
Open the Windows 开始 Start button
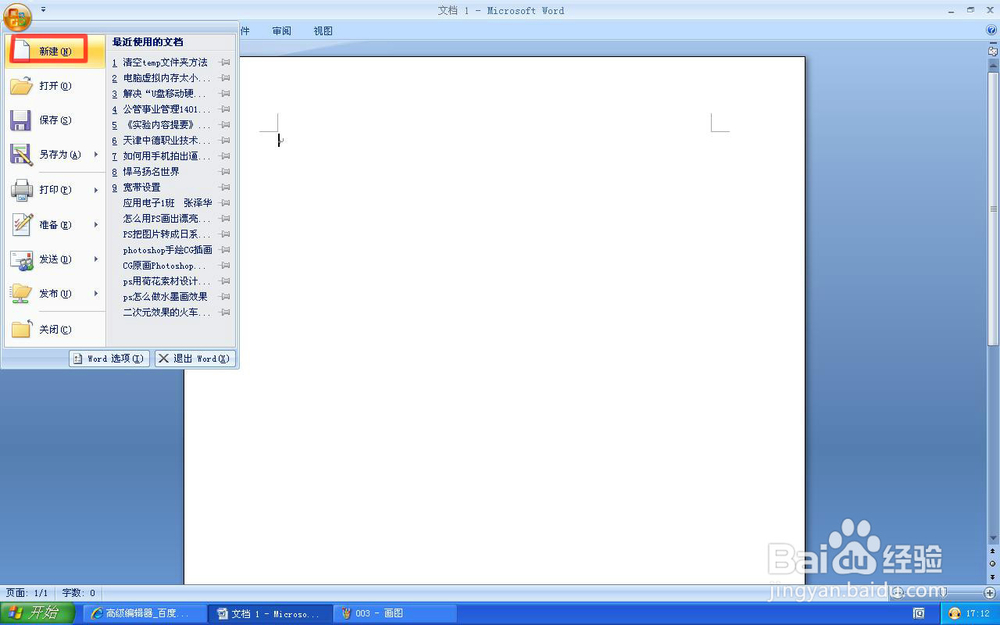click(37, 614)
